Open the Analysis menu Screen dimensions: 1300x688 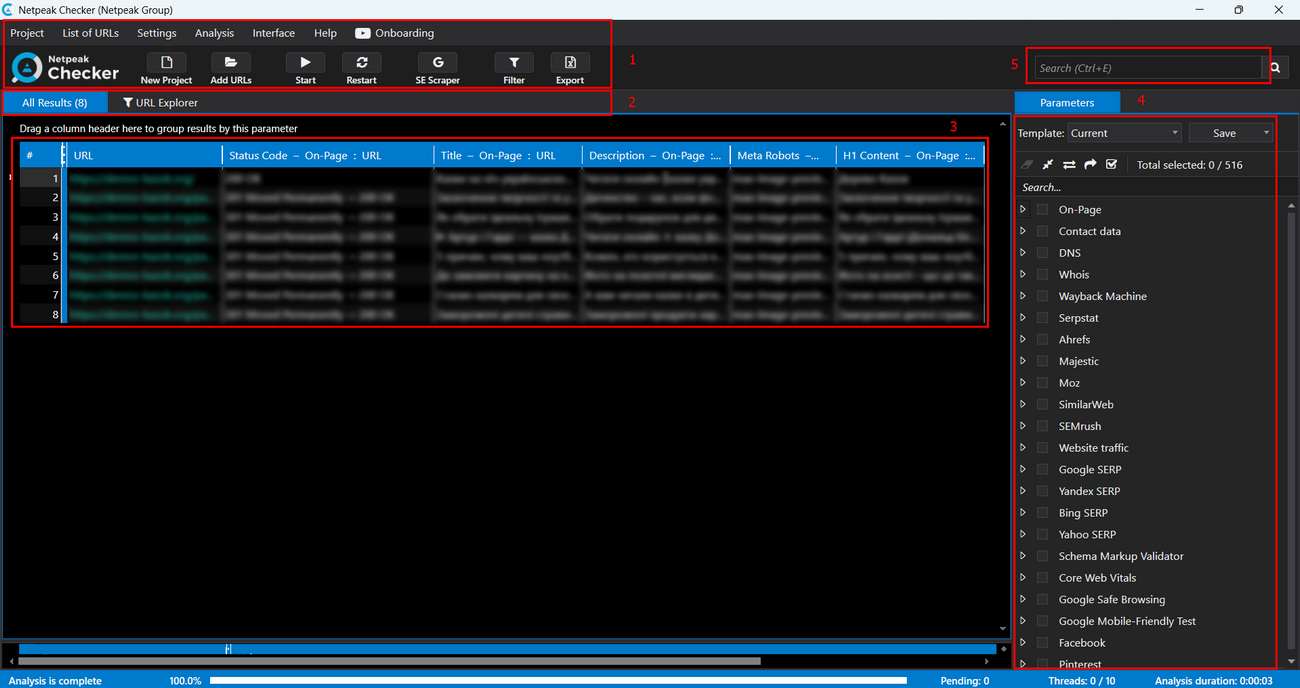tap(214, 33)
